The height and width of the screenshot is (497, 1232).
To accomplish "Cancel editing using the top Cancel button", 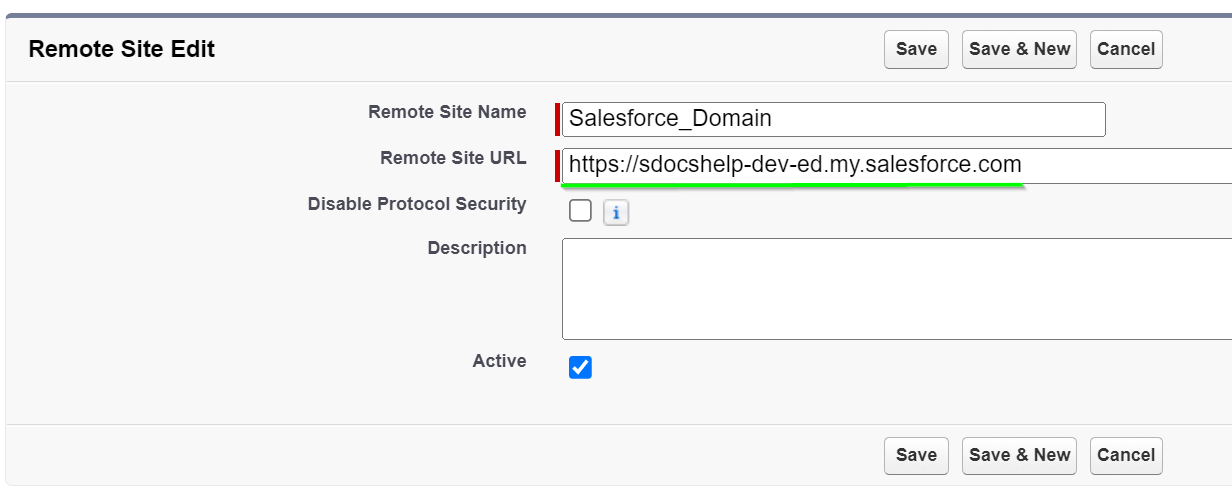I will (1126, 49).
